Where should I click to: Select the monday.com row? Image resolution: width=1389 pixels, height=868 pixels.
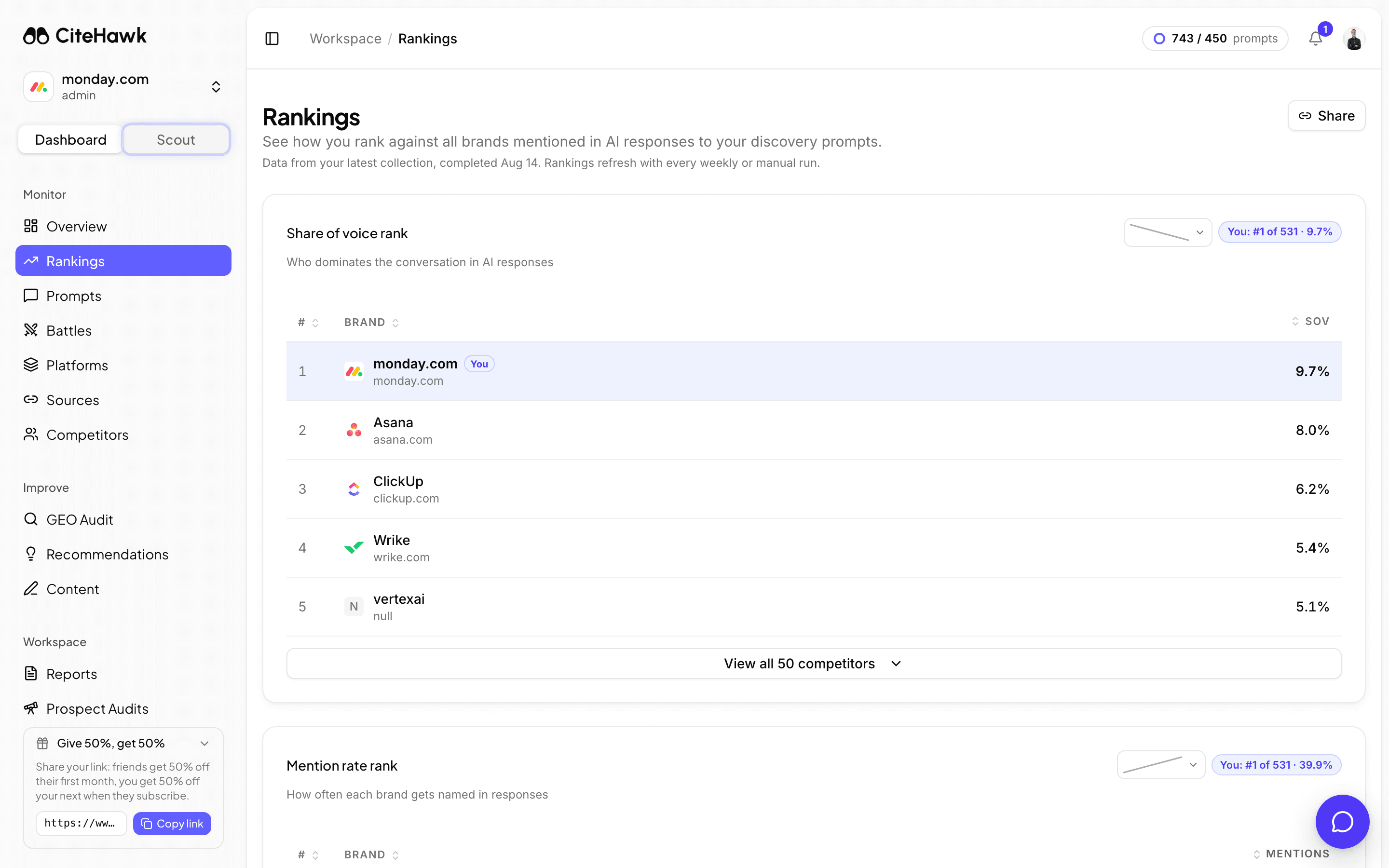(x=814, y=371)
